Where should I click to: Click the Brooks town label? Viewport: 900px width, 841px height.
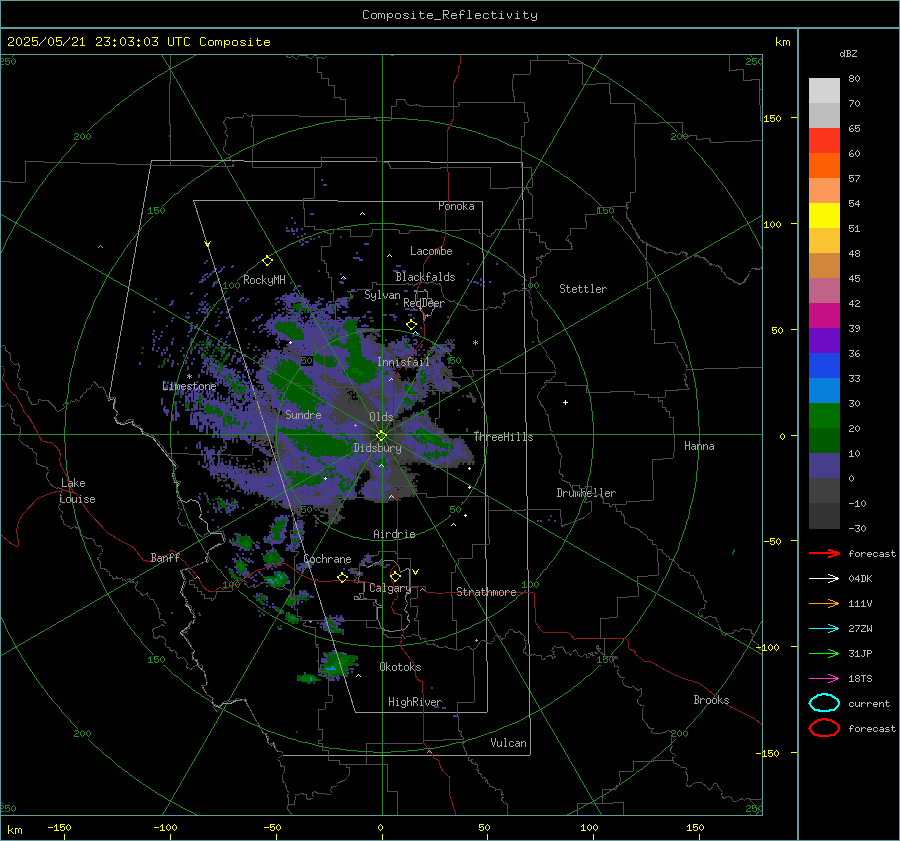coord(711,700)
